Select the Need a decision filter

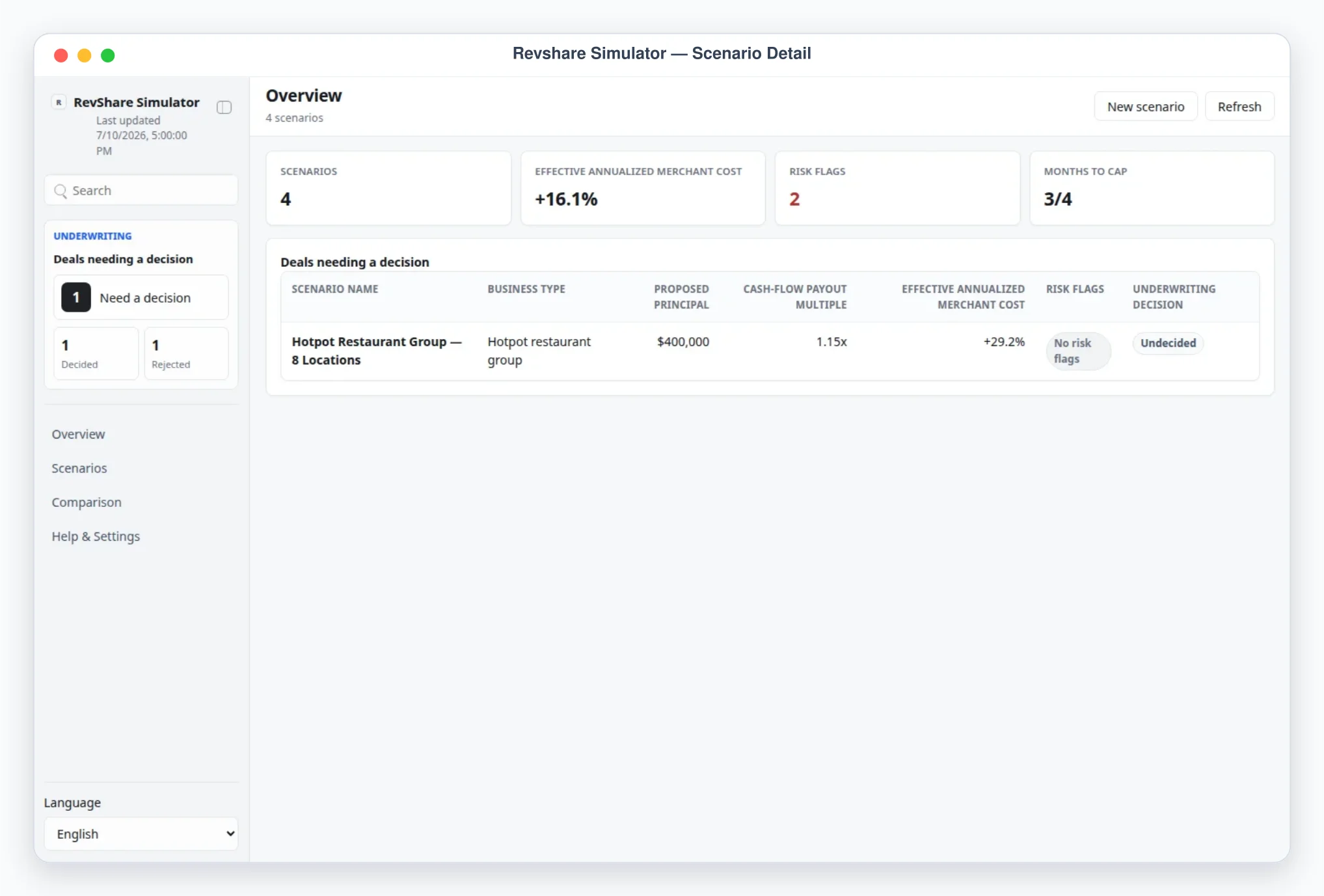tap(141, 297)
